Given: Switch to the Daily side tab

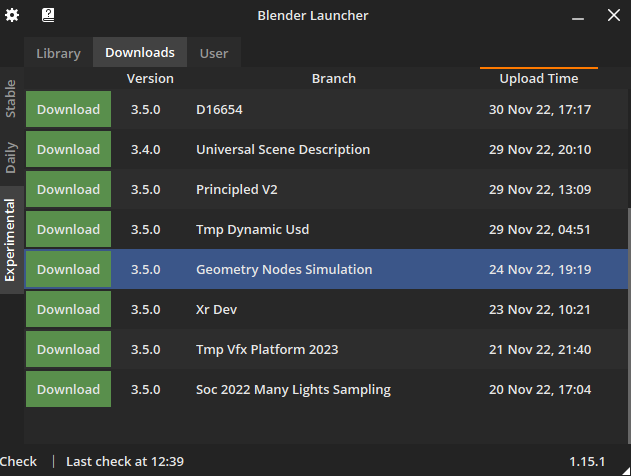Looking at the screenshot, I should [x=11, y=157].
